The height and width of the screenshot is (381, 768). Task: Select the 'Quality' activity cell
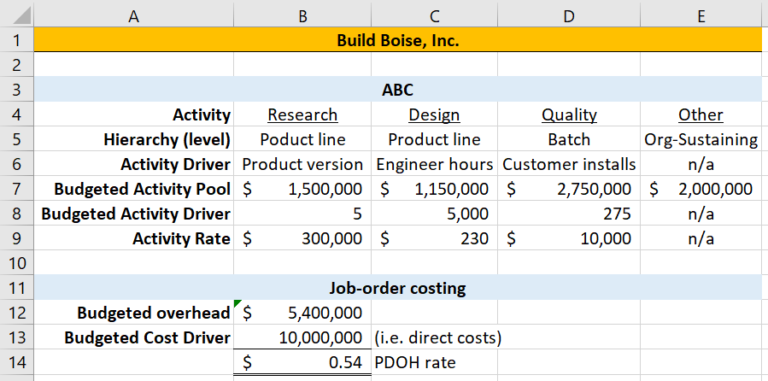click(569, 115)
